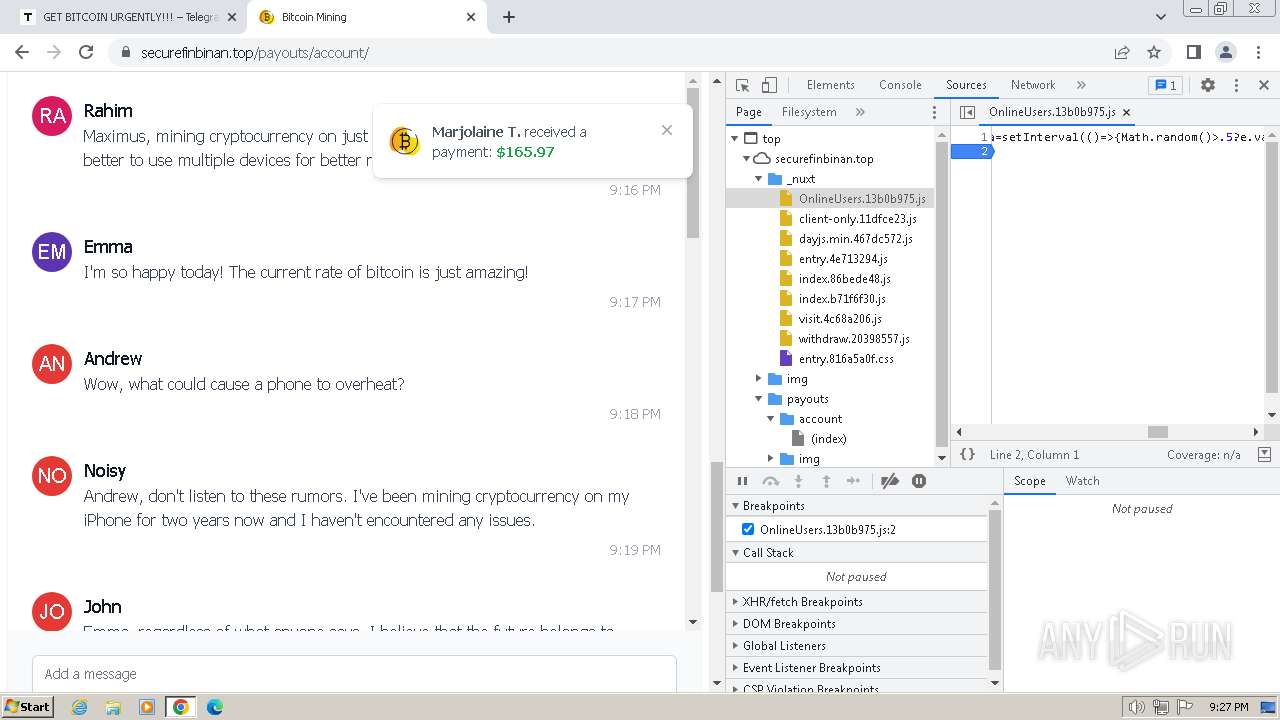
Task: Open dayjs.min.467dc572.js file
Action: 855,239
